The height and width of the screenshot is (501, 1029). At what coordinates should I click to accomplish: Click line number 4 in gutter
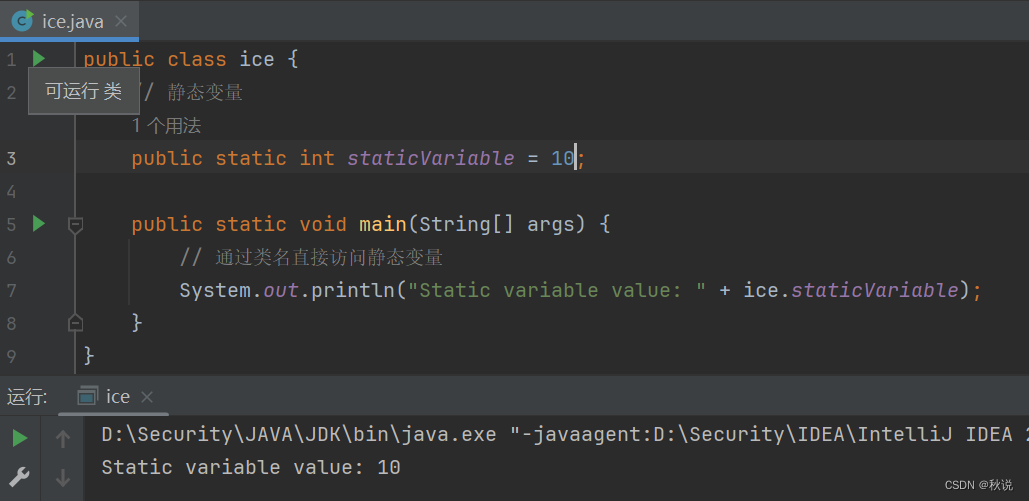coord(11,192)
